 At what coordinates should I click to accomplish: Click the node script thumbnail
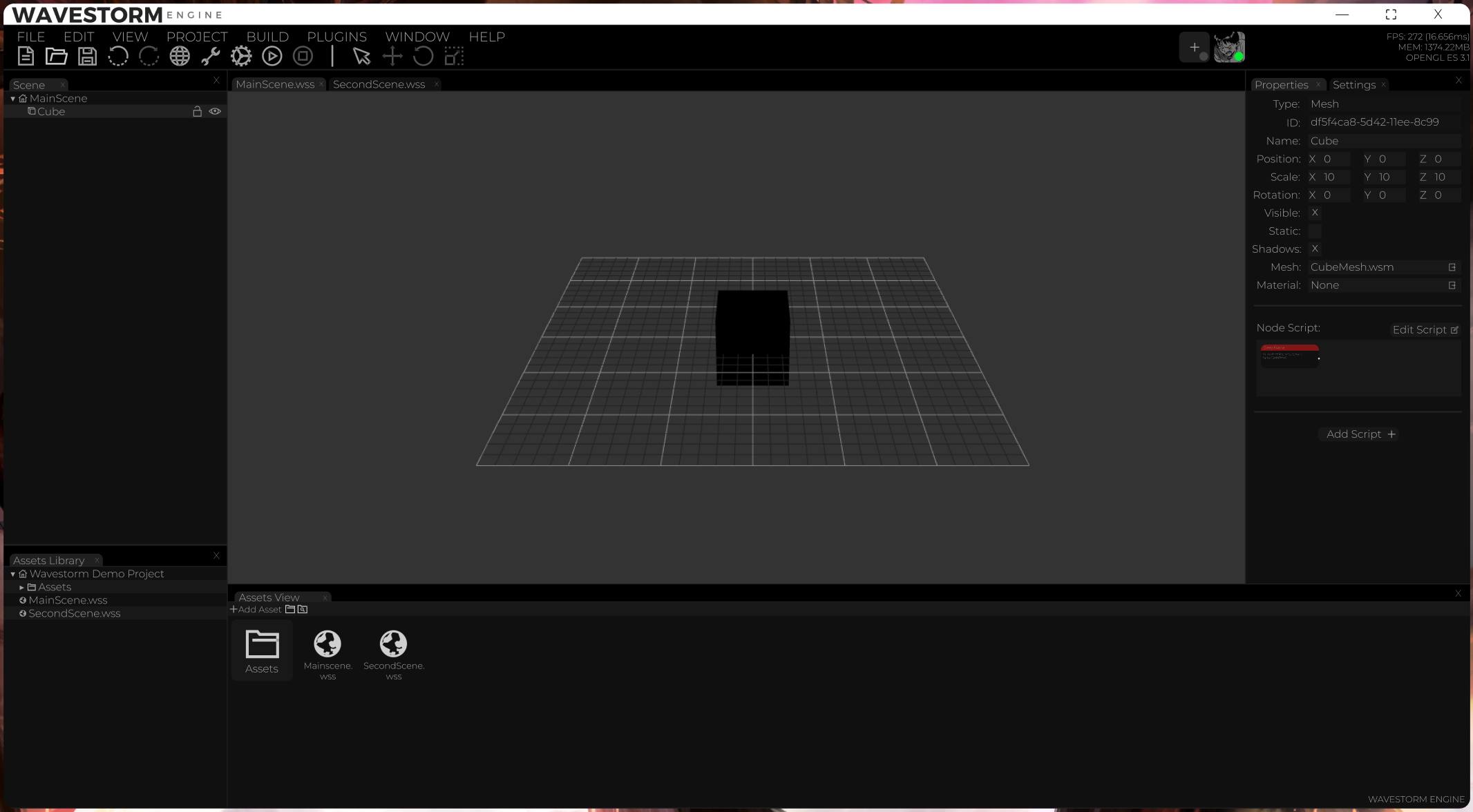(x=1290, y=356)
